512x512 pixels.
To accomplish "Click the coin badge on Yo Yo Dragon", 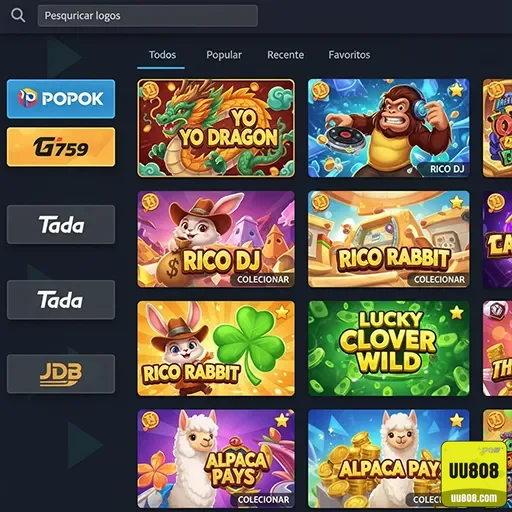I will tap(150, 91).
